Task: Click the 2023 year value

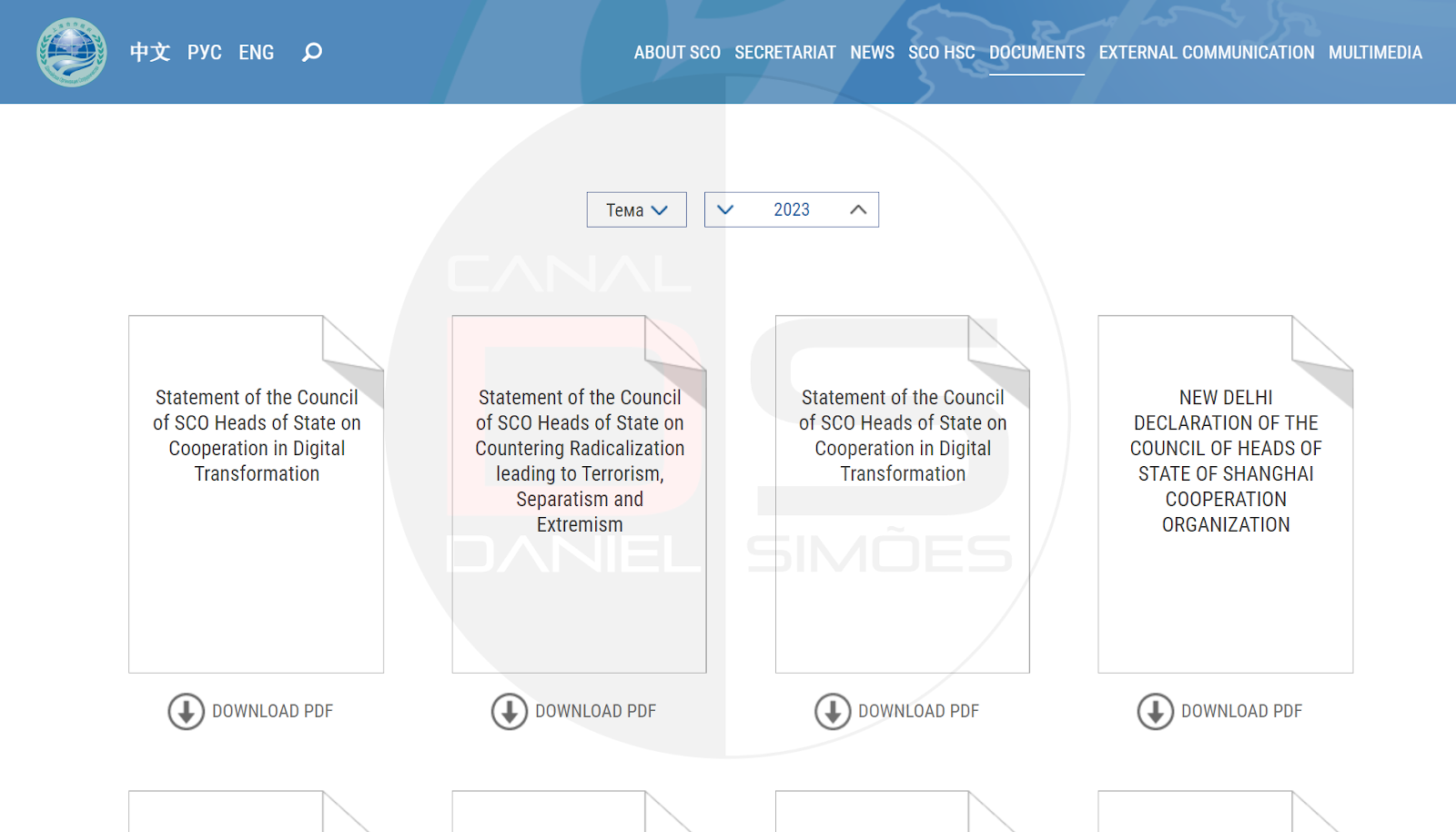Action: (x=792, y=210)
